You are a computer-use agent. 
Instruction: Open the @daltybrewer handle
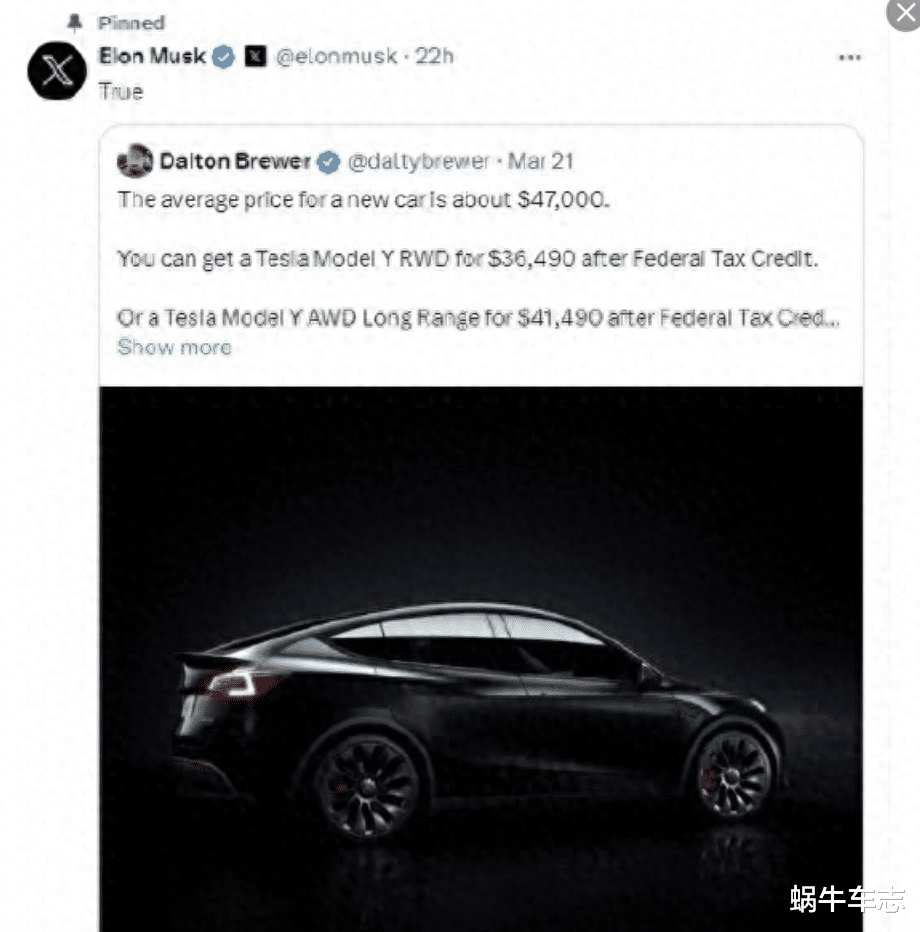point(418,162)
